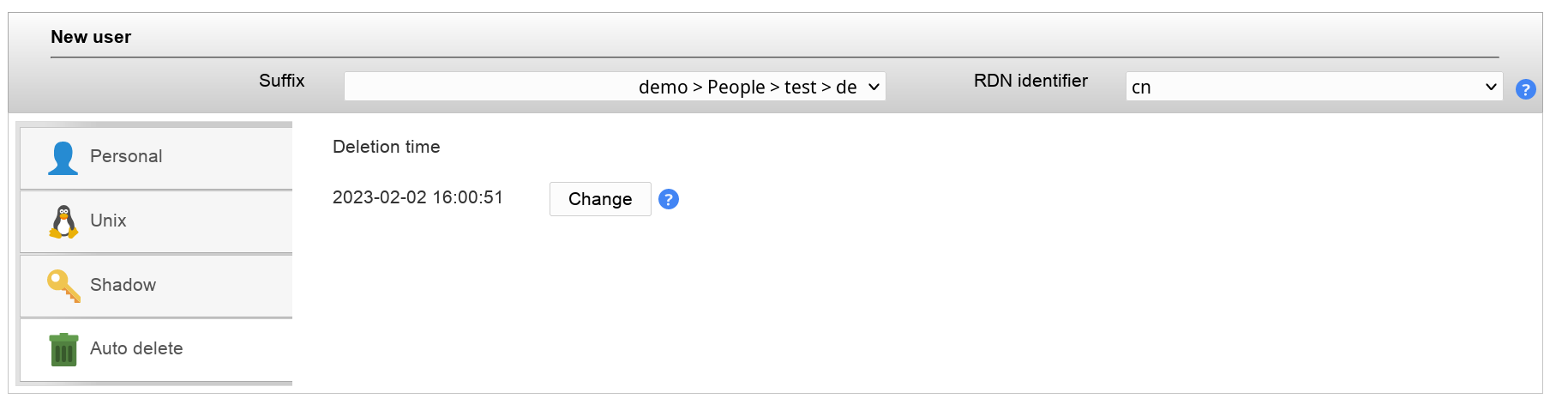
Task: Click the Shadow key icon
Action: click(x=63, y=286)
